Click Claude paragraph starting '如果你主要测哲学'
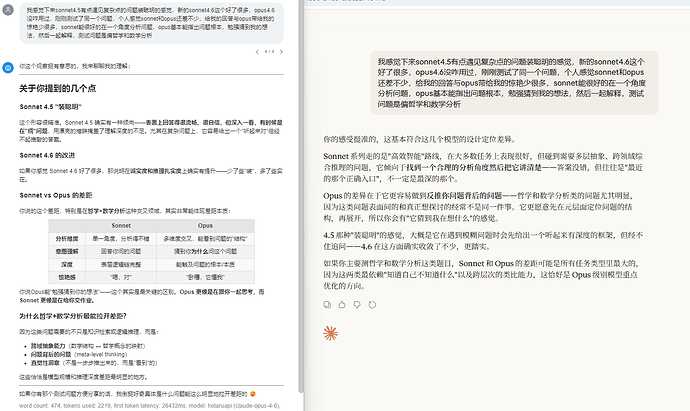Image resolution: width=690 pixels, height=411 pixels. coord(483,275)
